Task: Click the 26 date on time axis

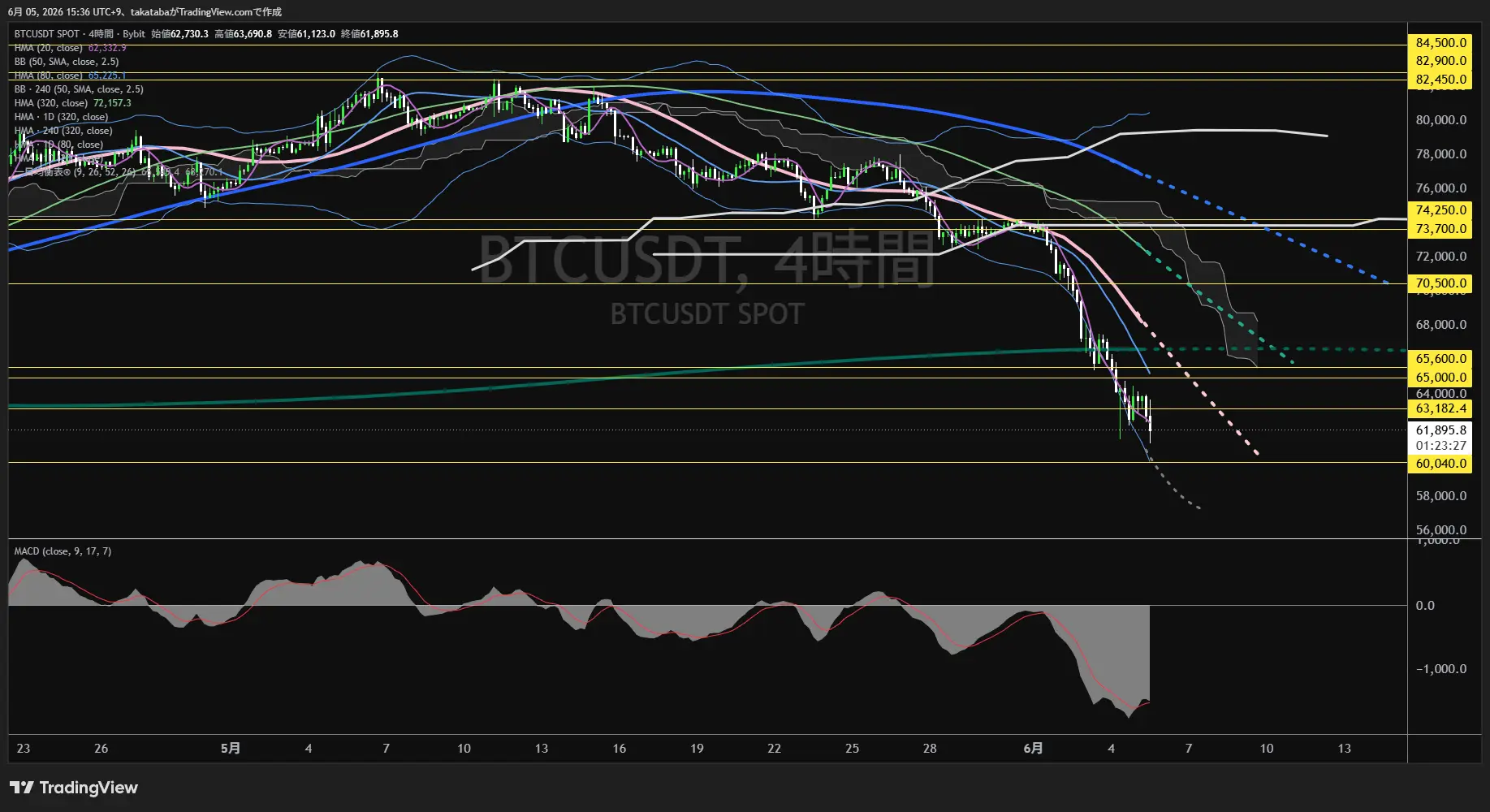Action: pyautogui.click(x=101, y=749)
